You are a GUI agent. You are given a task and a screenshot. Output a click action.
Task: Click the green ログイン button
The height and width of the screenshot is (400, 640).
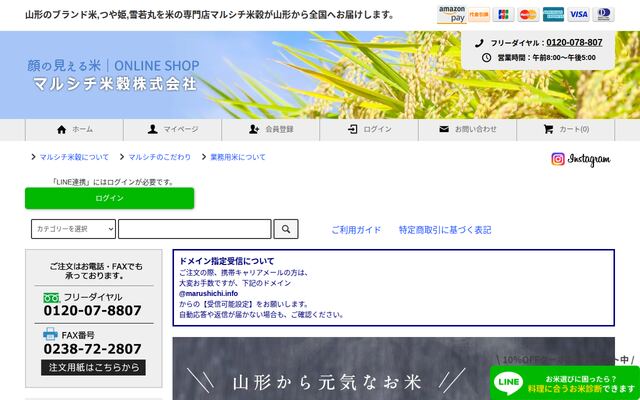pyautogui.click(x=109, y=198)
